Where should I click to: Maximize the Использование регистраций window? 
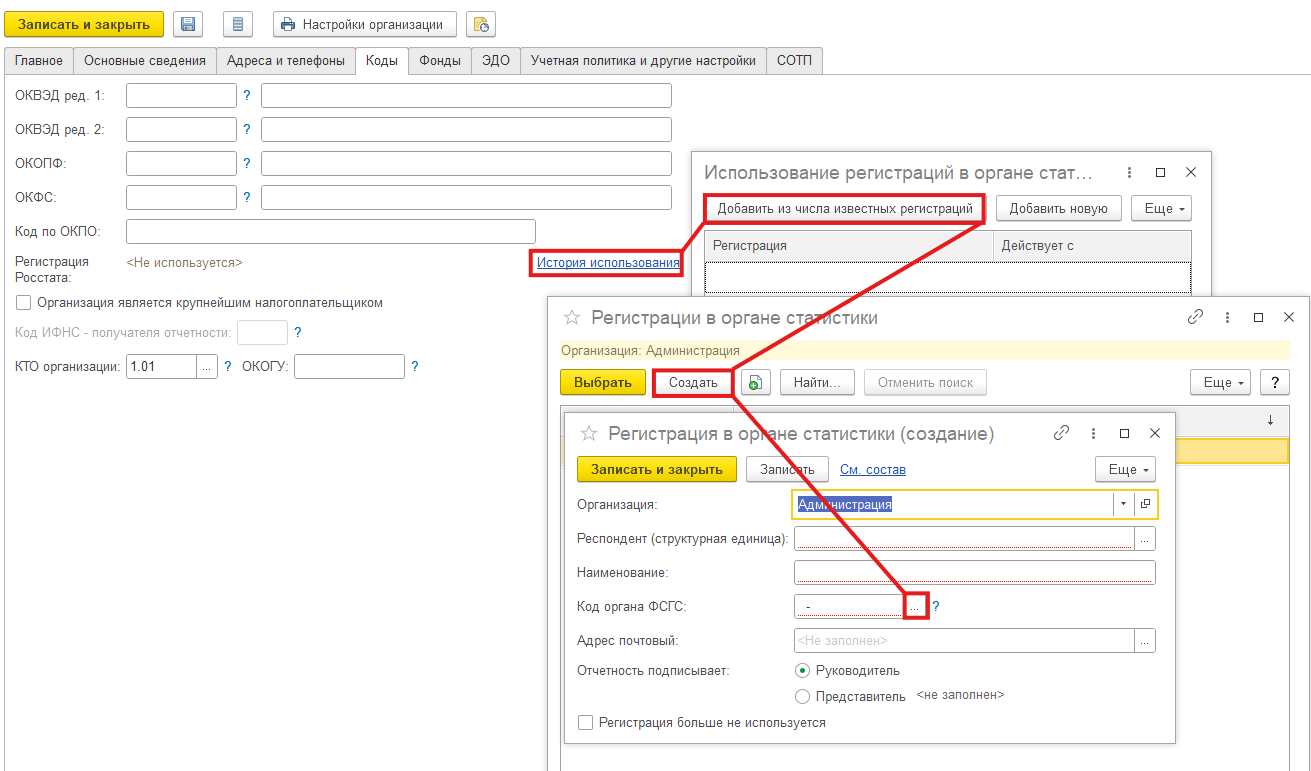(1160, 173)
